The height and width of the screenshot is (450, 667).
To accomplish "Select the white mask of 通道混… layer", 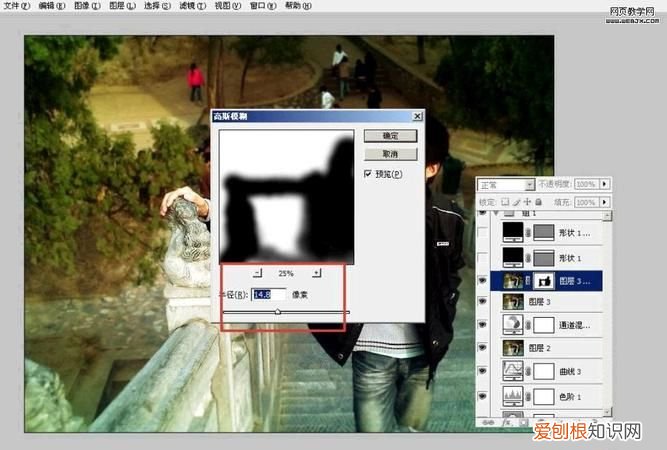I will click(x=544, y=325).
